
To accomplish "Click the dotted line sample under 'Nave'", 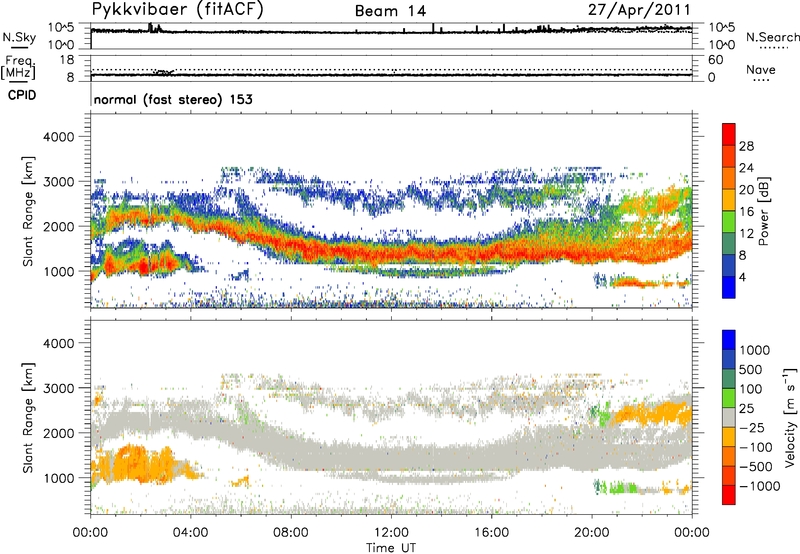I will click(761, 81).
